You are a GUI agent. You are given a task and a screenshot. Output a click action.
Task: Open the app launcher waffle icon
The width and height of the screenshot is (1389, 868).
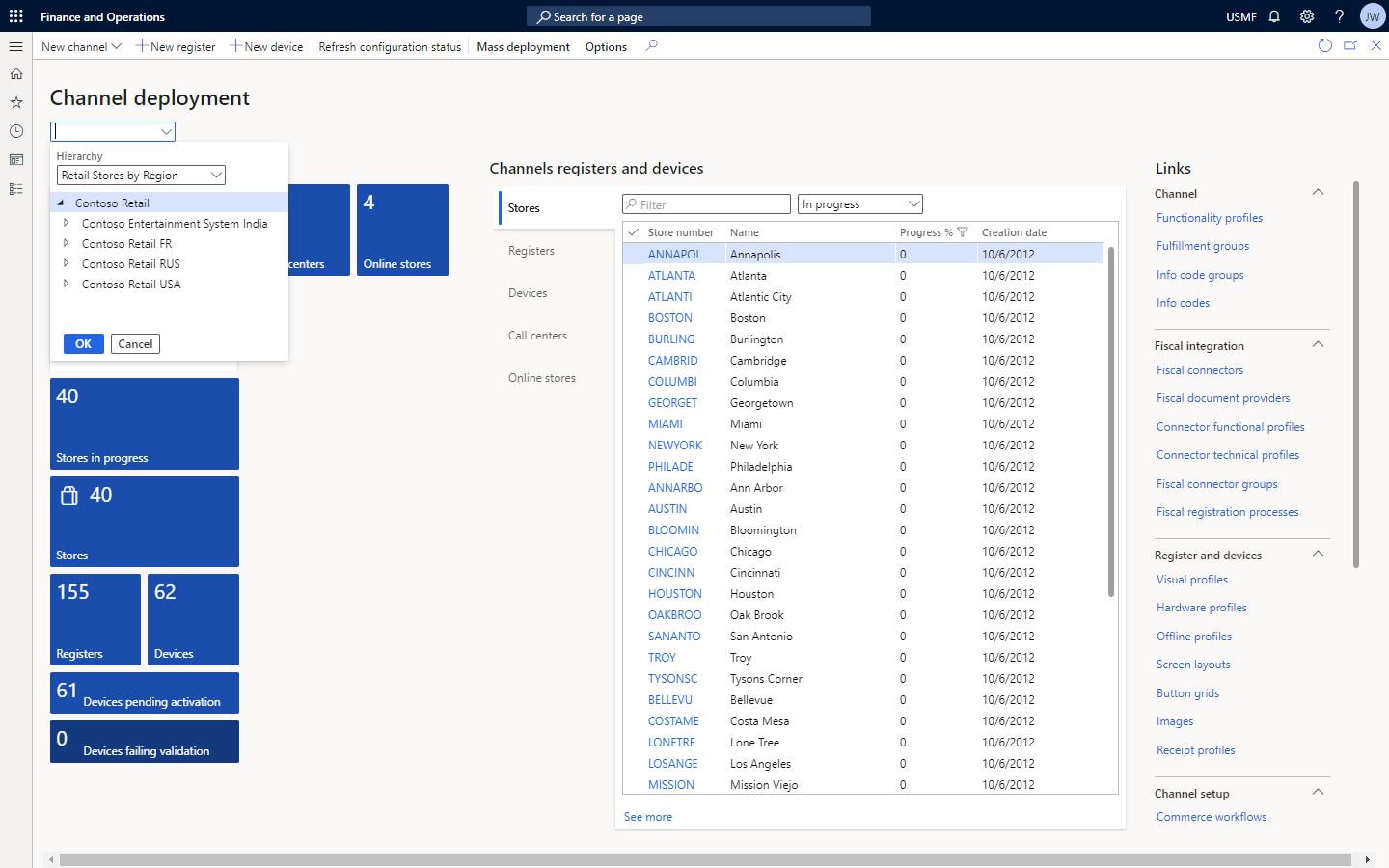coord(16,16)
